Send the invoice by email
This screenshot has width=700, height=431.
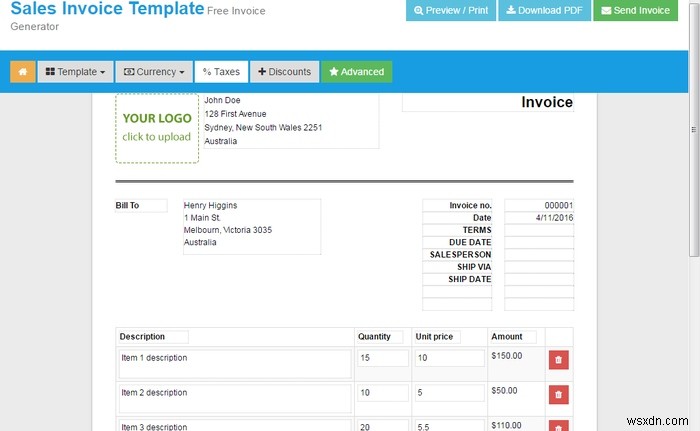tap(635, 10)
